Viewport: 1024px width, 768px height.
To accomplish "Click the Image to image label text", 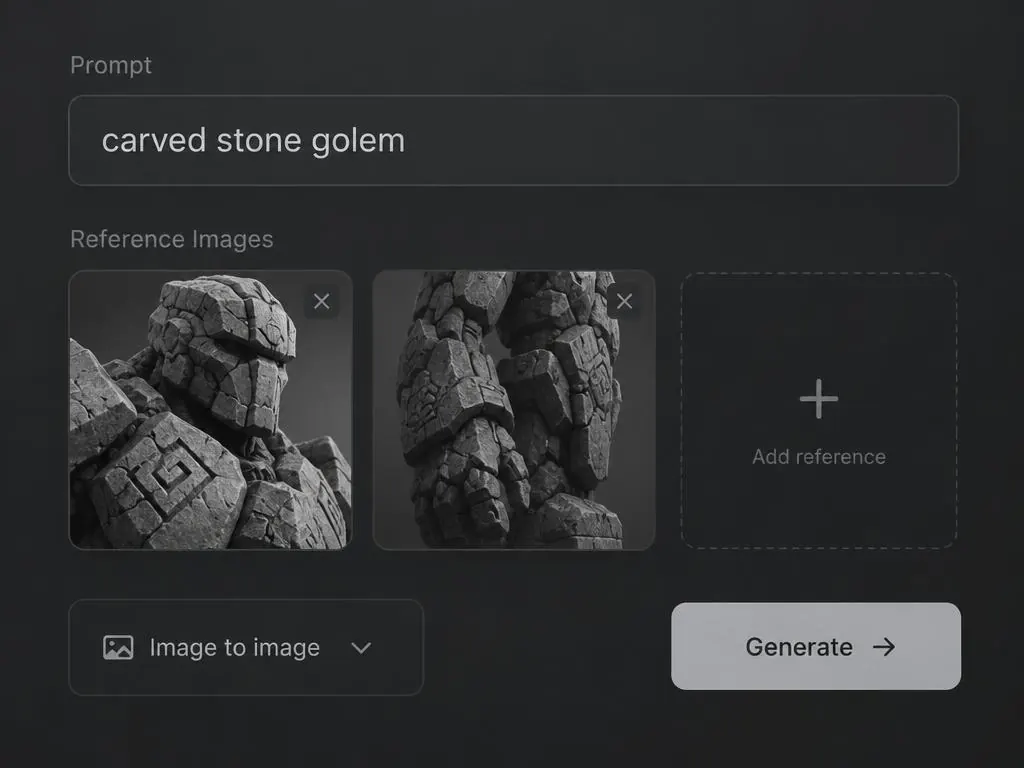I will click(235, 648).
